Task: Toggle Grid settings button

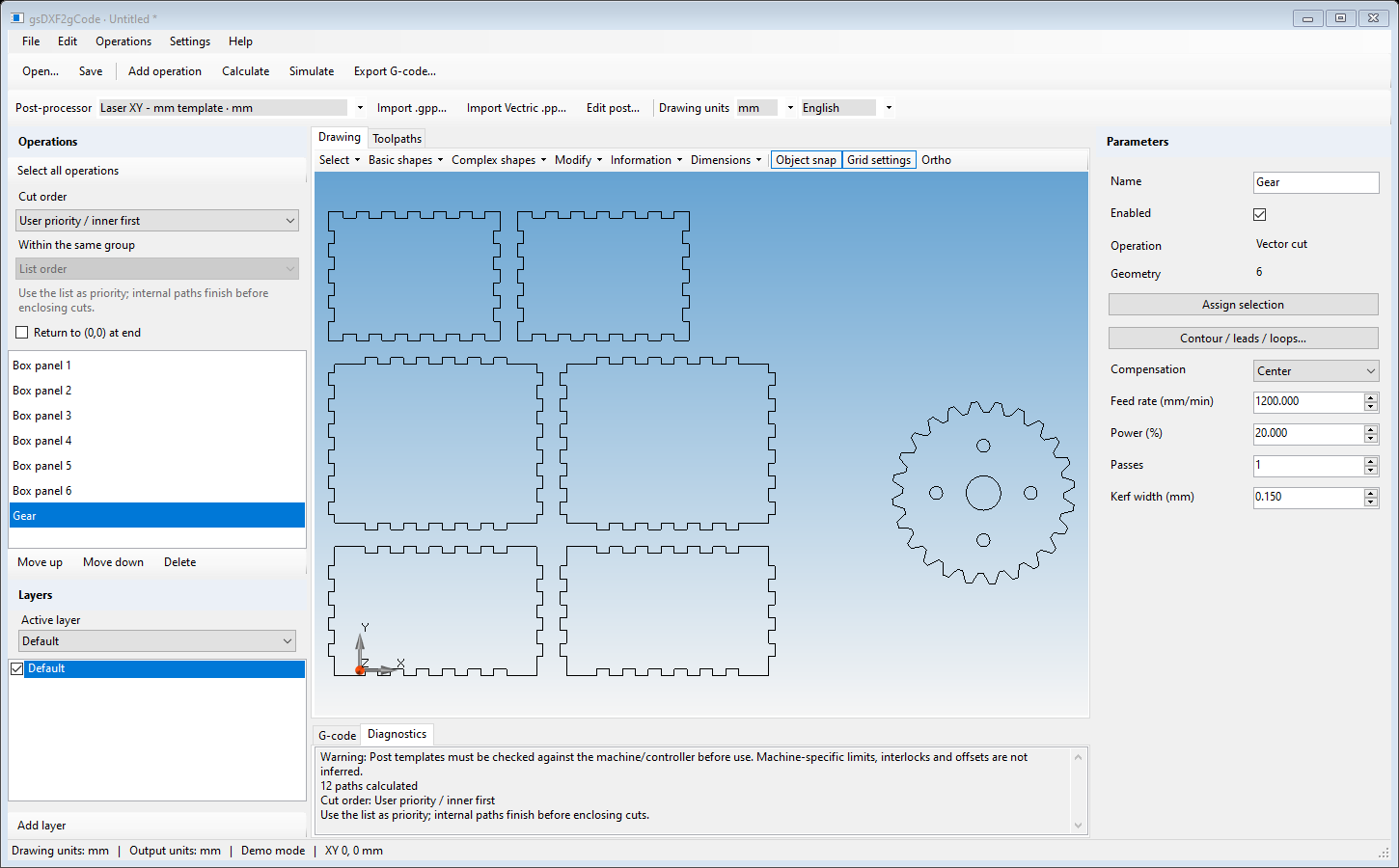Action: [879, 160]
